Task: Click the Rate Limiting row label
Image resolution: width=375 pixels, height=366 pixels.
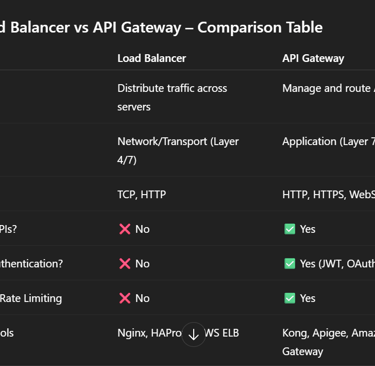Action: [x=31, y=298]
